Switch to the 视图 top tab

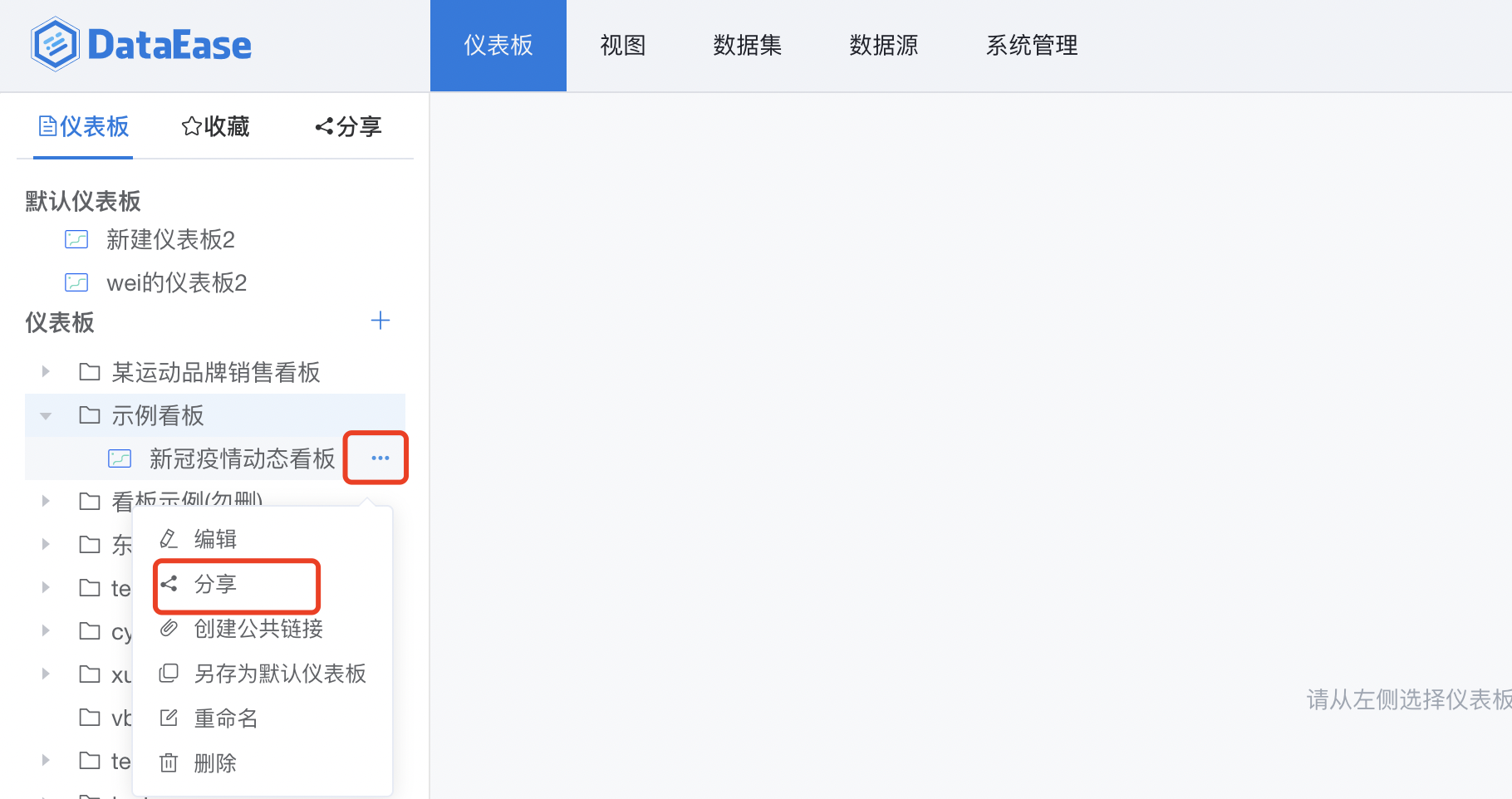(623, 45)
